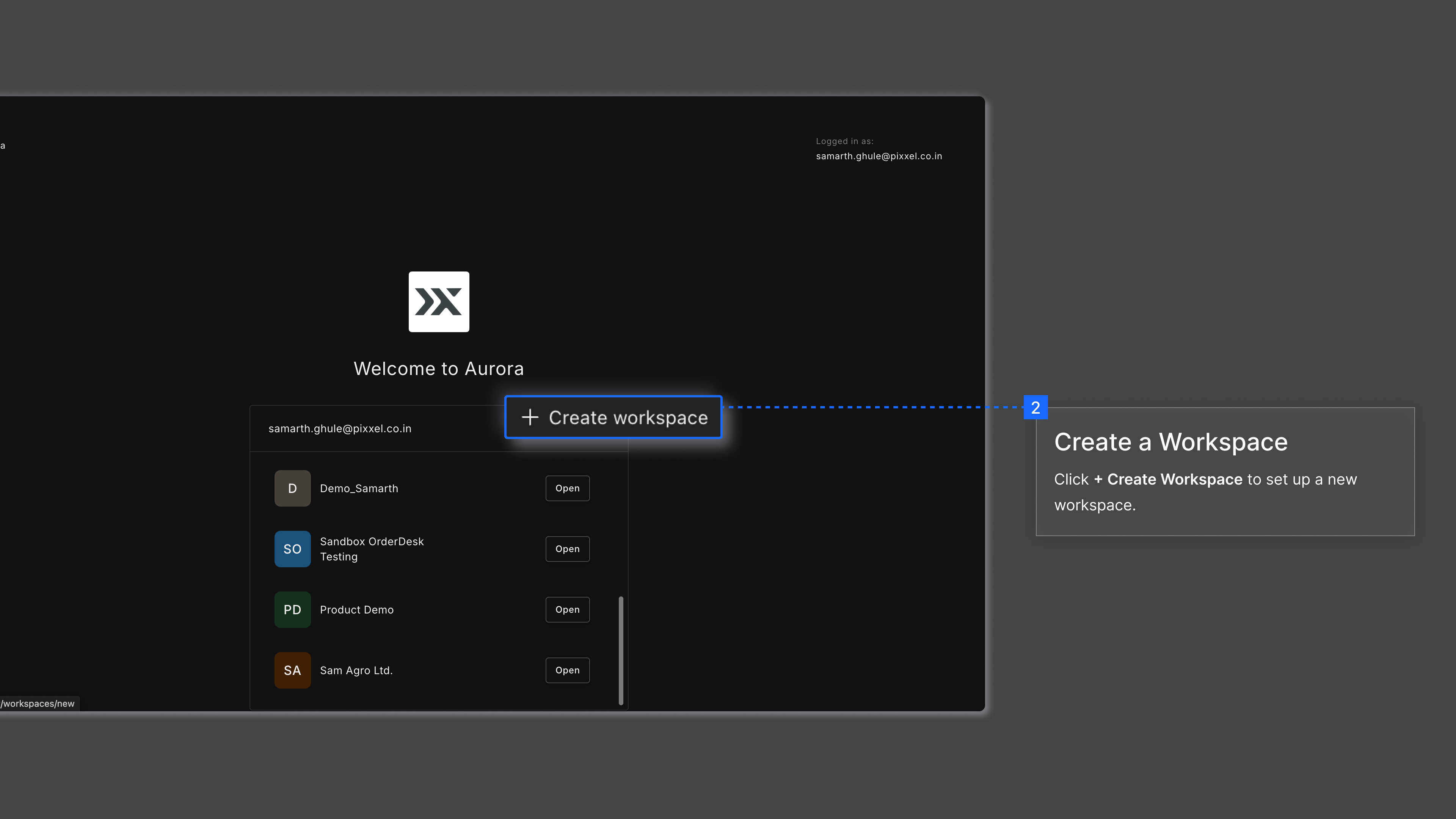Click the Pixxel Aurora logo

pos(439,301)
